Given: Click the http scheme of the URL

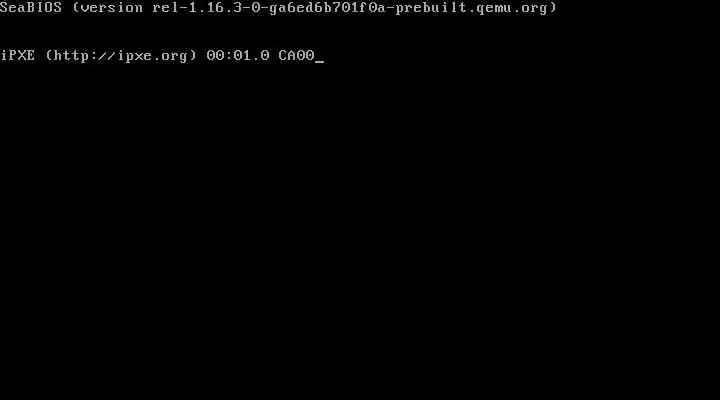Looking at the screenshot, I should [72, 56].
